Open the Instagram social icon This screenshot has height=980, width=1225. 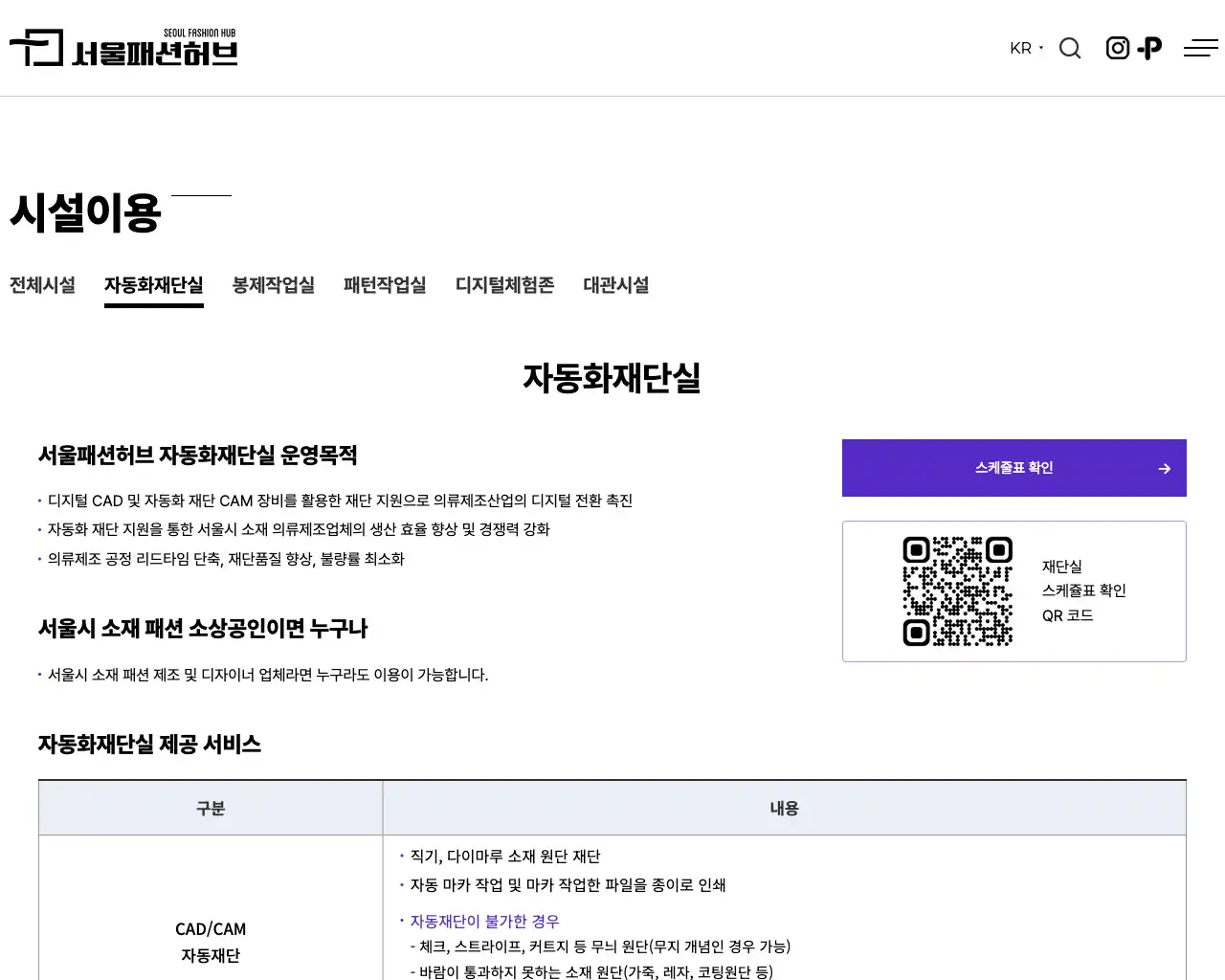1117,47
